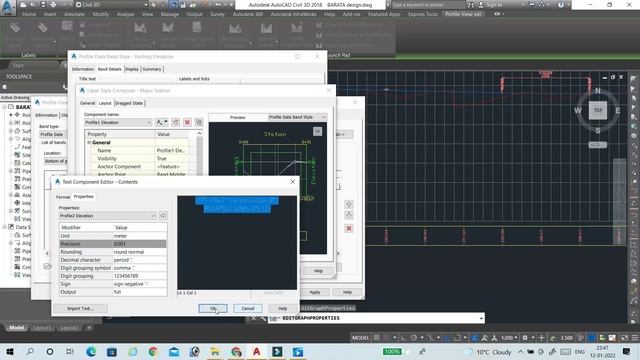Click OK in Text Component Editor

[213, 309]
